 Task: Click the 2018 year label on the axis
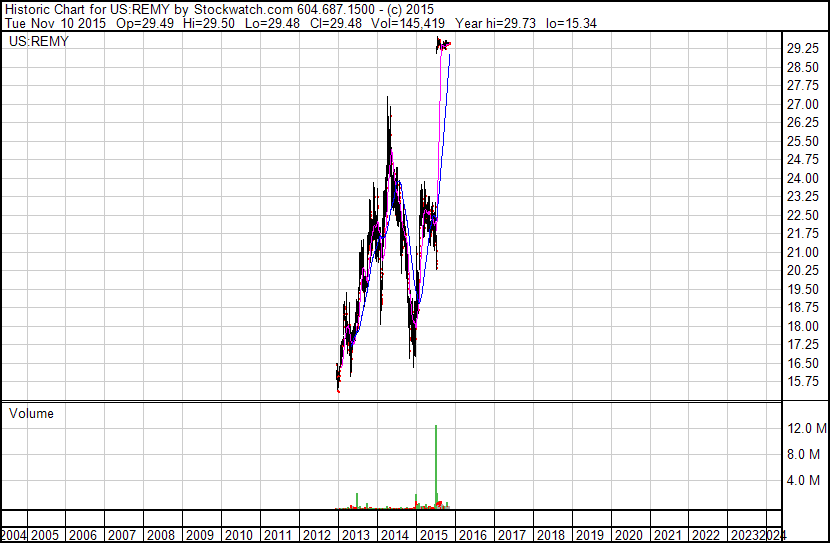point(551,535)
